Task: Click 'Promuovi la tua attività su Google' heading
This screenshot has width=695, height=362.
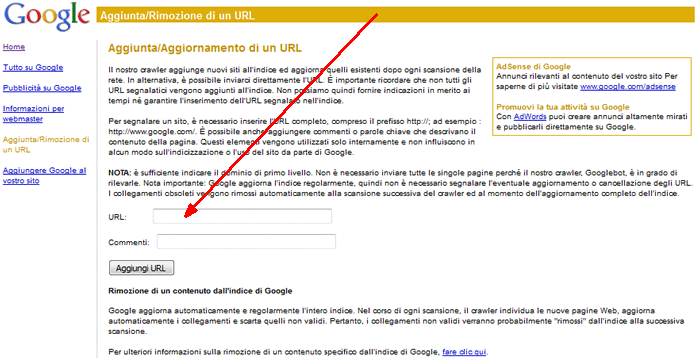Action: point(562,107)
